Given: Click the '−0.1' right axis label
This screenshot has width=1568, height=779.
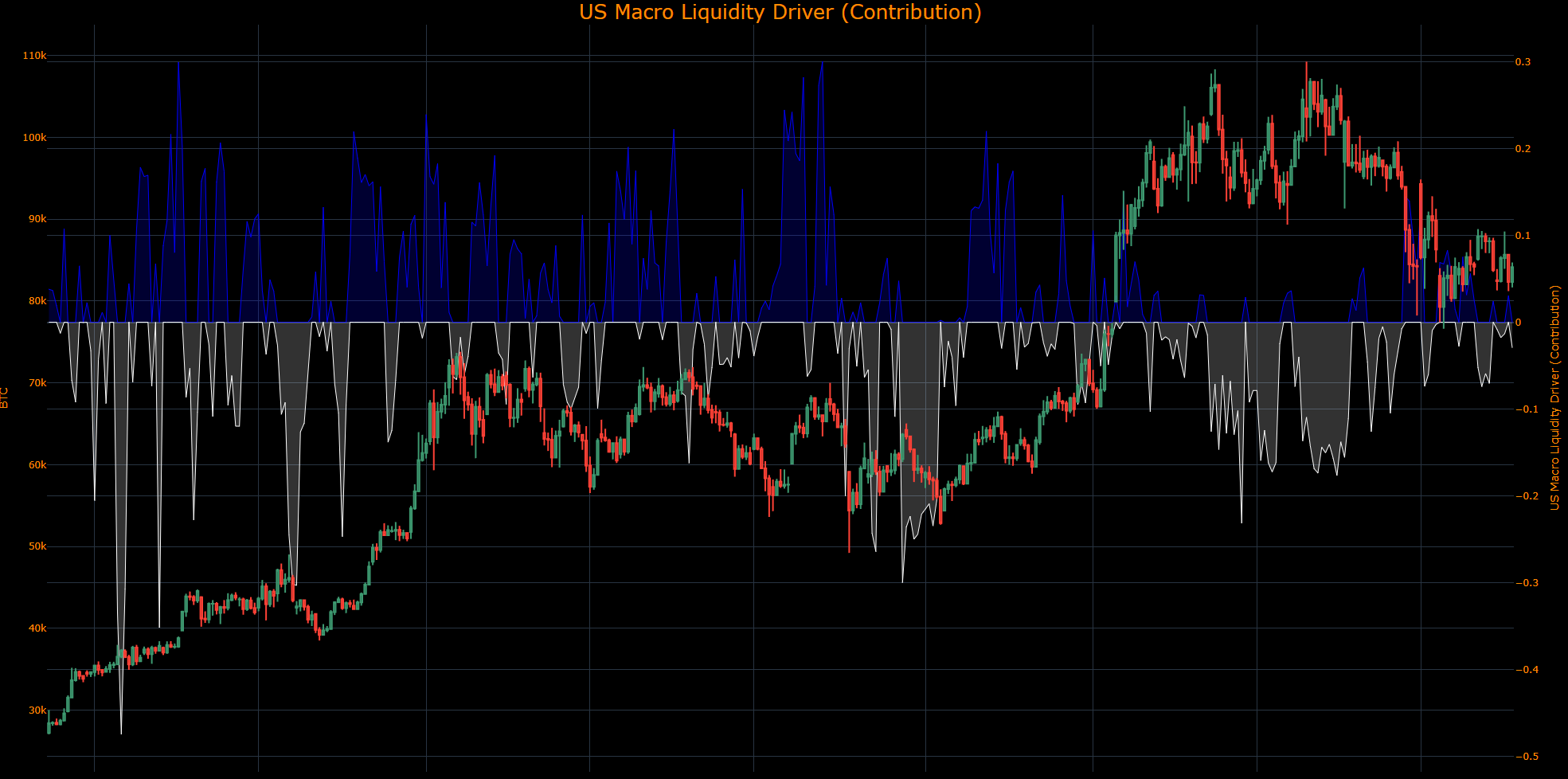Looking at the screenshot, I should pyautogui.click(x=1527, y=409).
